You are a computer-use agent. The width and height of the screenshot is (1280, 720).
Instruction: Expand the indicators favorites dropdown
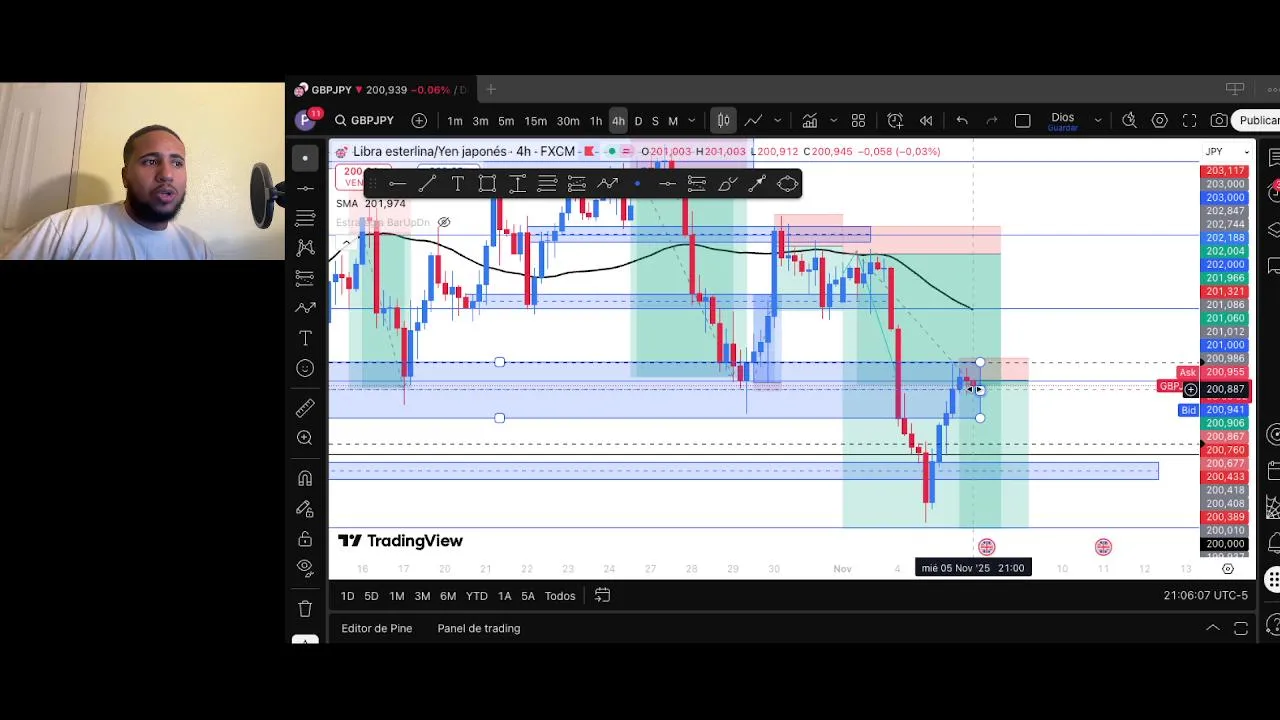click(833, 121)
